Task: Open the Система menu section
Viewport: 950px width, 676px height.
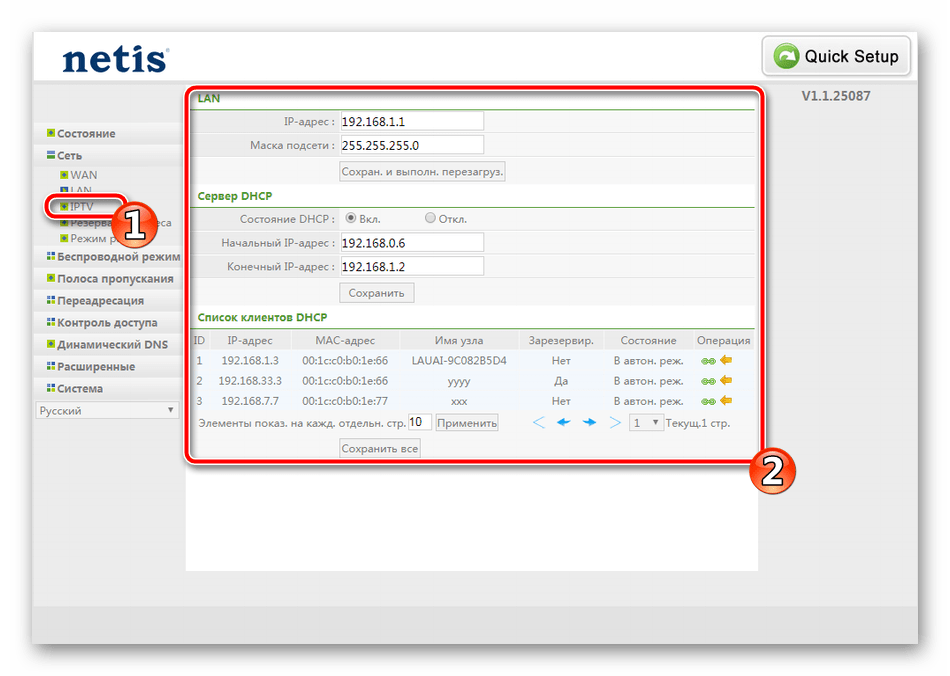Action: (79, 389)
